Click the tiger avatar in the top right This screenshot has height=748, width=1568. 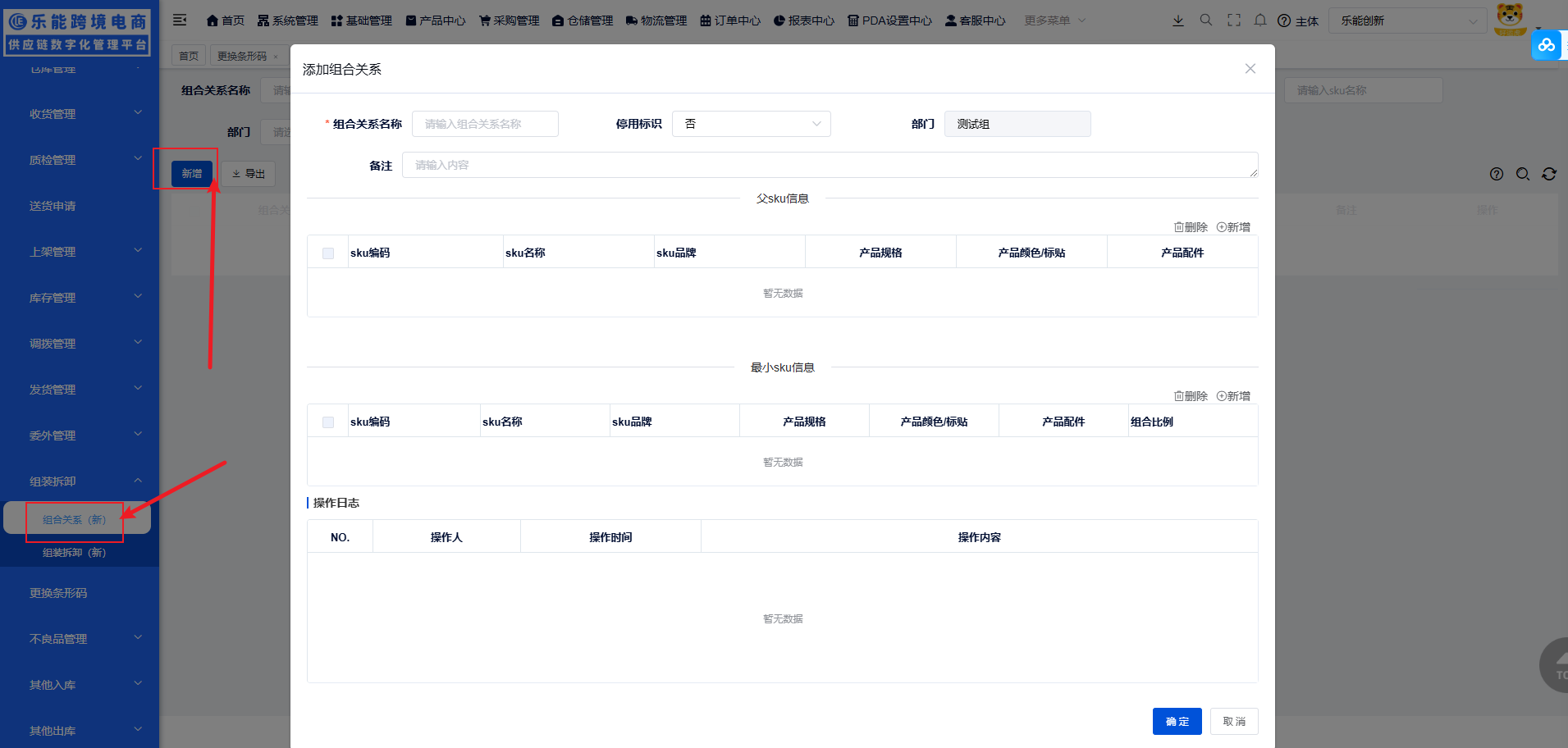(x=1509, y=20)
